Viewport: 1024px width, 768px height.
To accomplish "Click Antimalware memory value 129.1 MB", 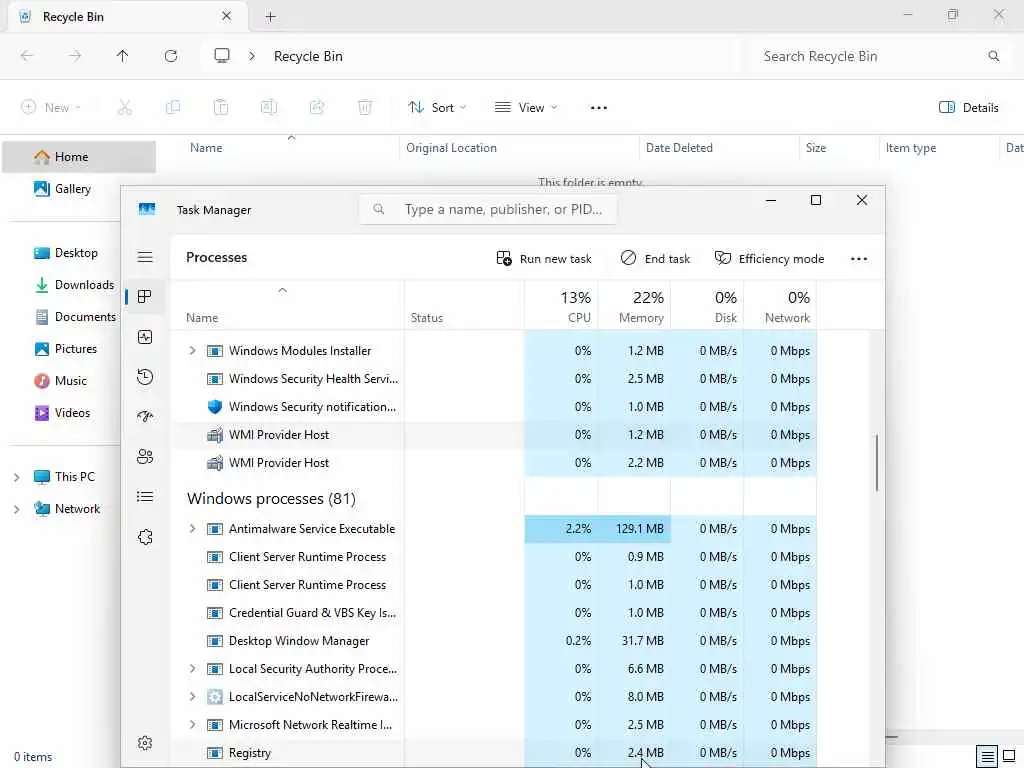I will (639, 529).
